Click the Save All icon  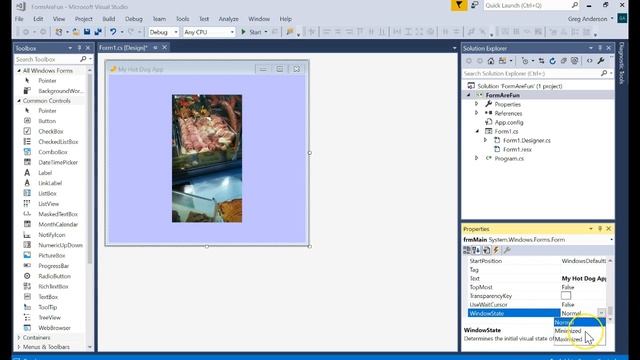coord(98,31)
